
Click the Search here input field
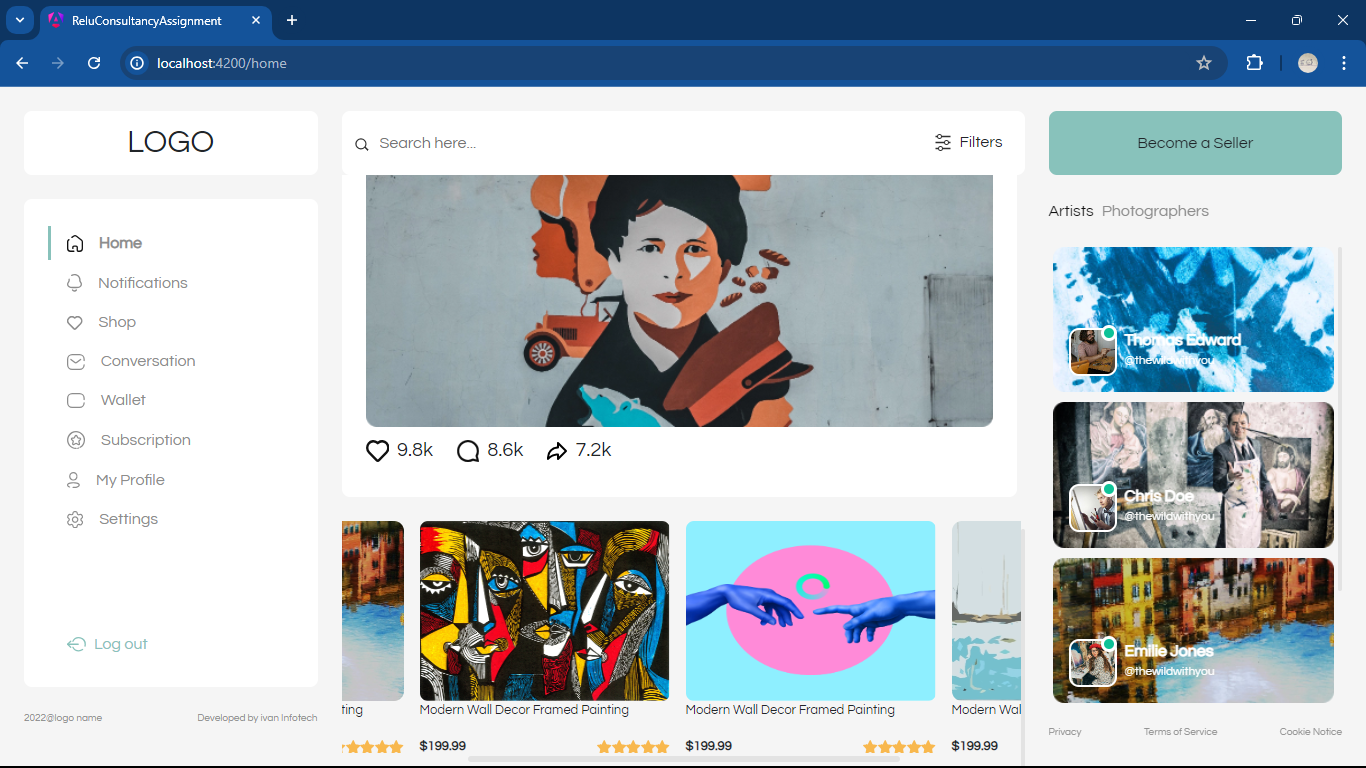click(x=640, y=143)
